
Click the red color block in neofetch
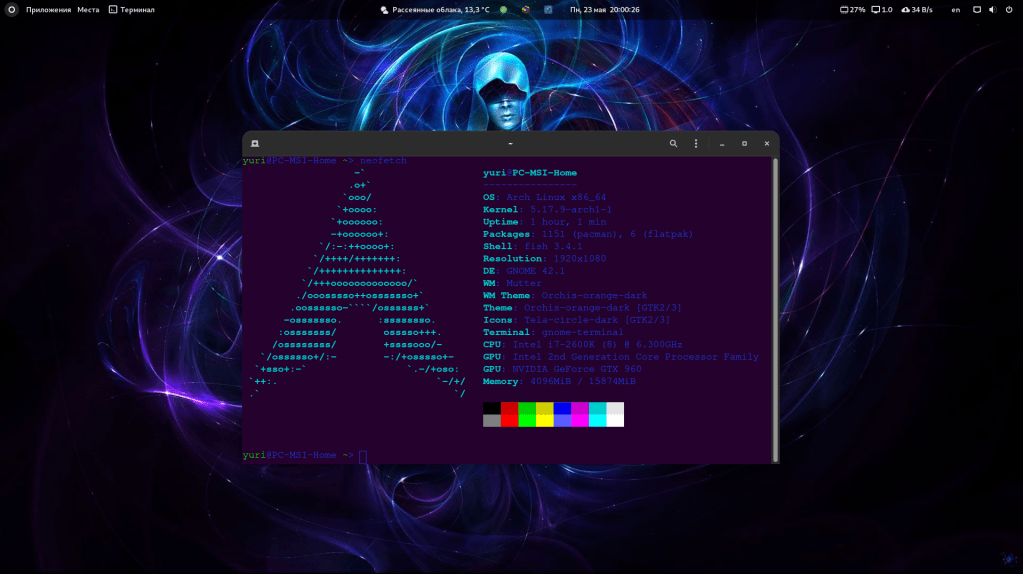pyautogui.click(x=509, y=408)
